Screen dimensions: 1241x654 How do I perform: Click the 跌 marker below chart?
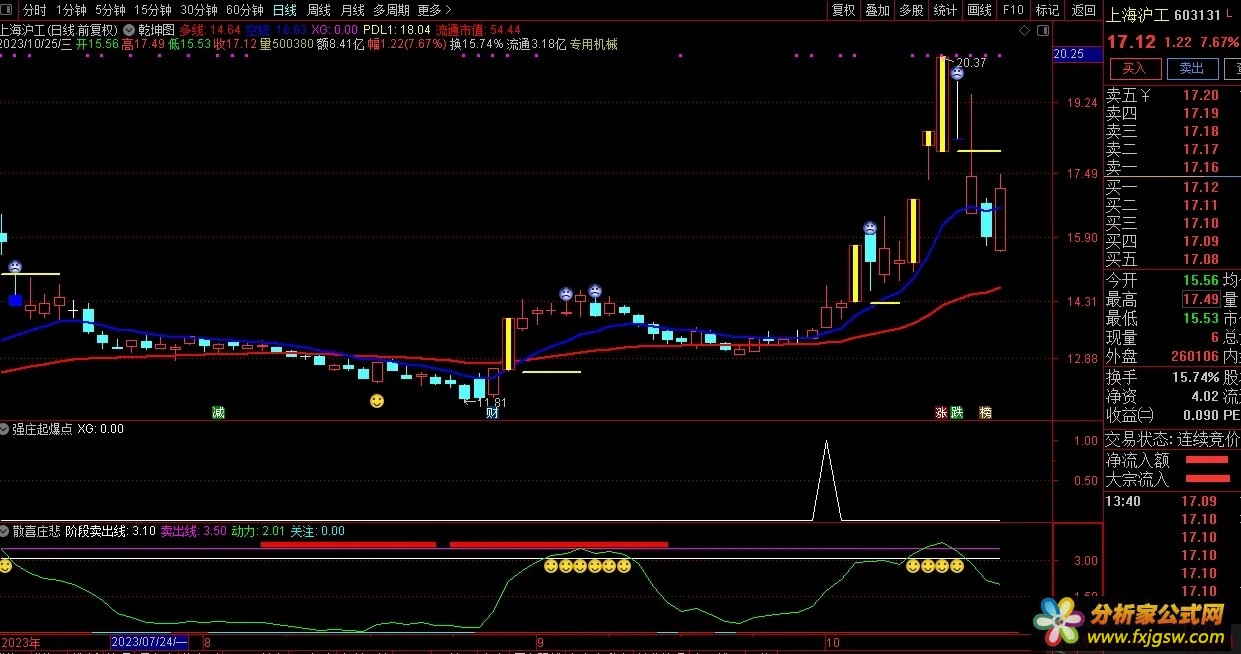[956, 412]
